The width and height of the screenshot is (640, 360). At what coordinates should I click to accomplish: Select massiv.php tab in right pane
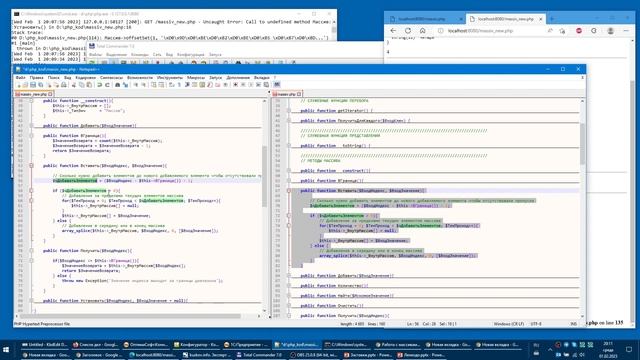pos(287,94)
